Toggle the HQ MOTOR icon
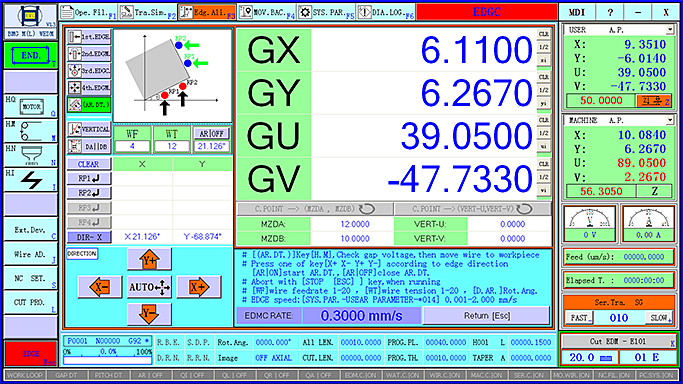 (x=31, y=106)
